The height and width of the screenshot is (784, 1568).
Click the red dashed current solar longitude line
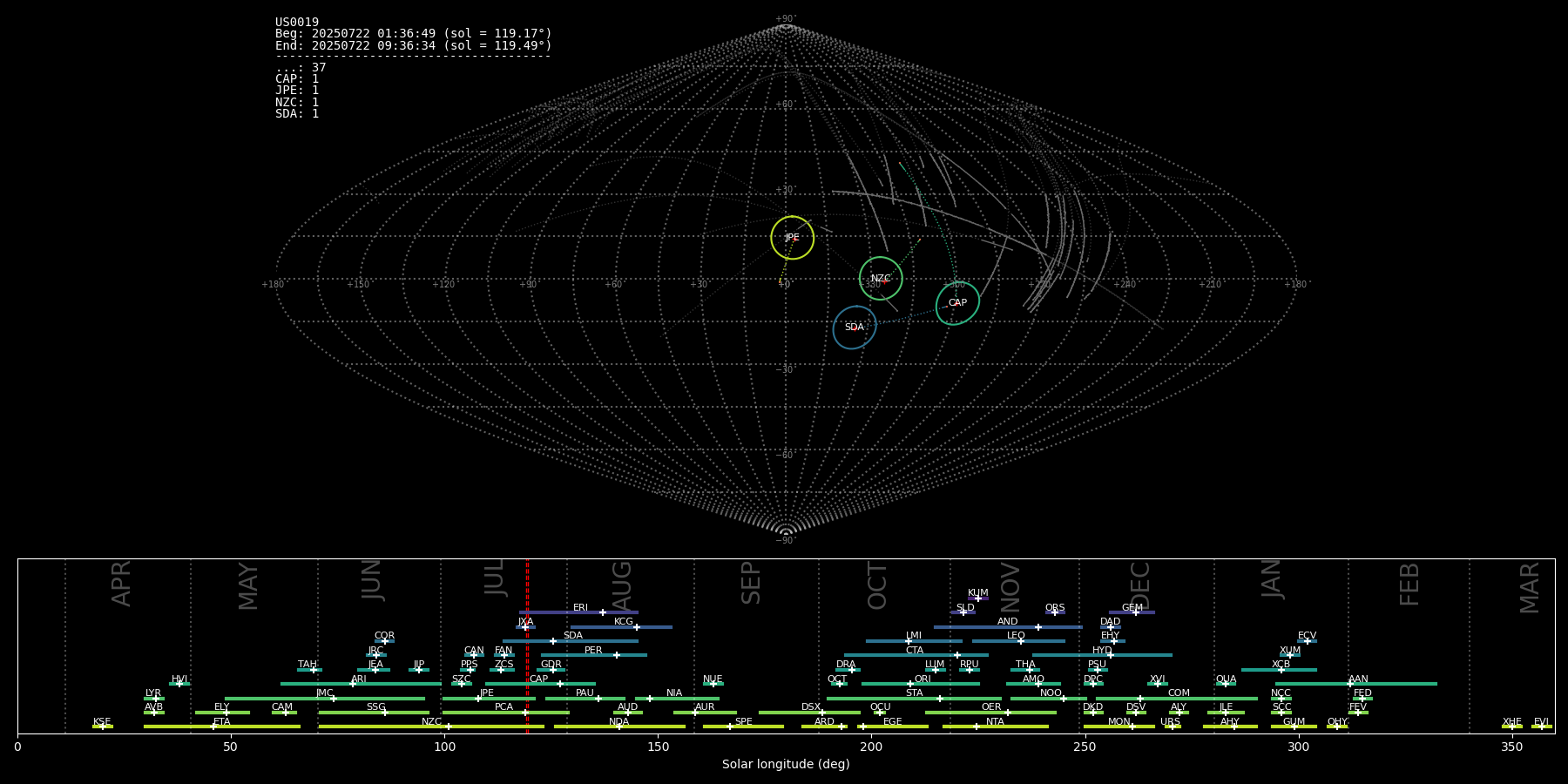[527, 645]
